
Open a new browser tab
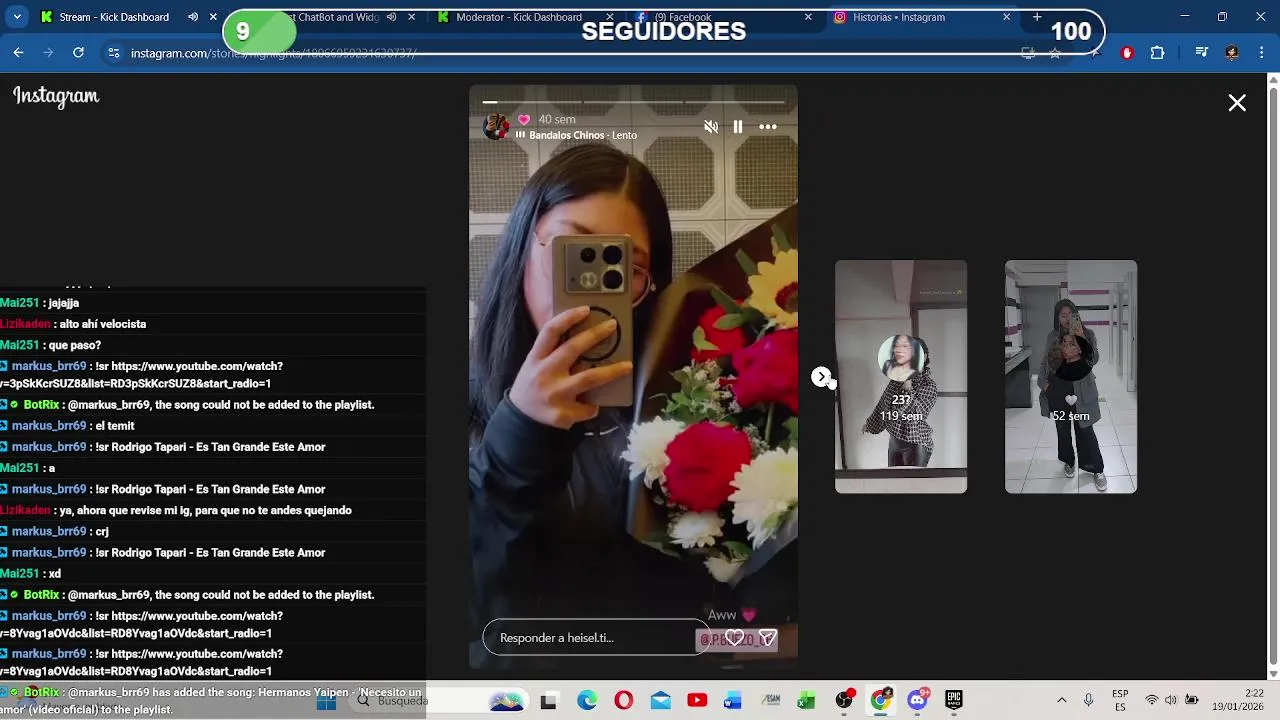coord(1037,17)
